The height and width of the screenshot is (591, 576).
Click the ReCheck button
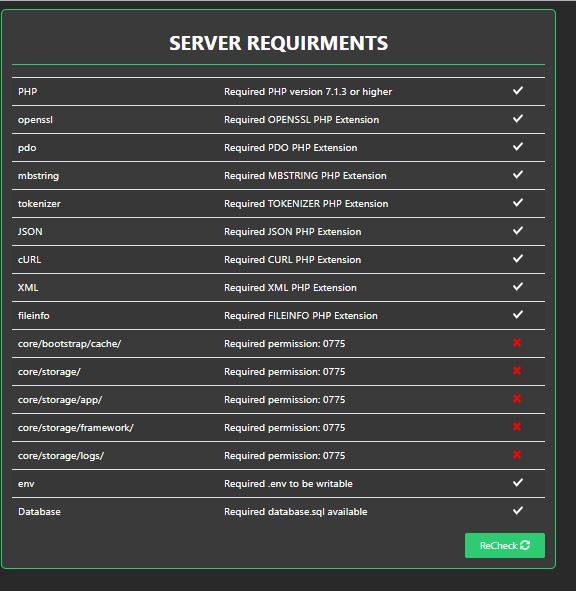(x=505, y=545)
